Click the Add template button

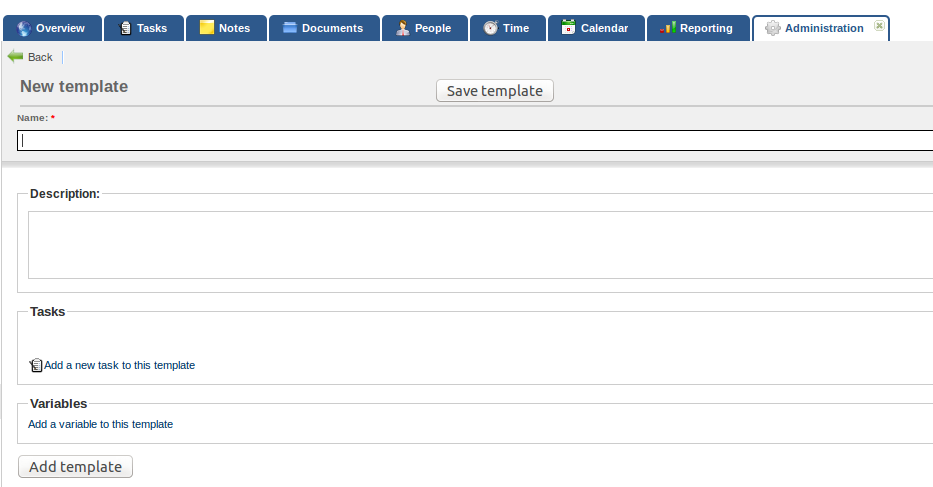76,467
